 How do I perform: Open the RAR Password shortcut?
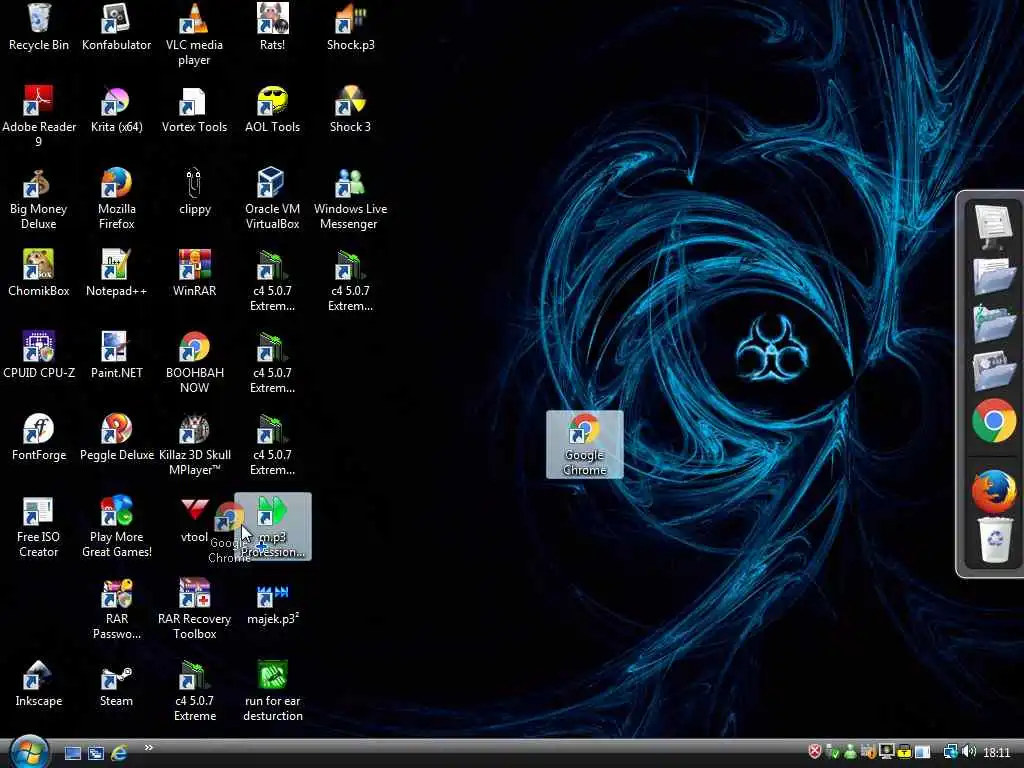116,609
